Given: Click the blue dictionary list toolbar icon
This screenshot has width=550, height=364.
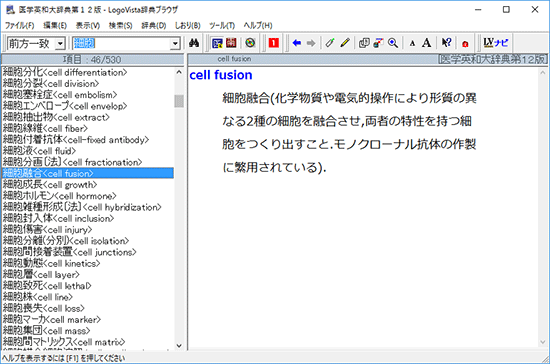Looking at the screenshot, I should [217, 43].
